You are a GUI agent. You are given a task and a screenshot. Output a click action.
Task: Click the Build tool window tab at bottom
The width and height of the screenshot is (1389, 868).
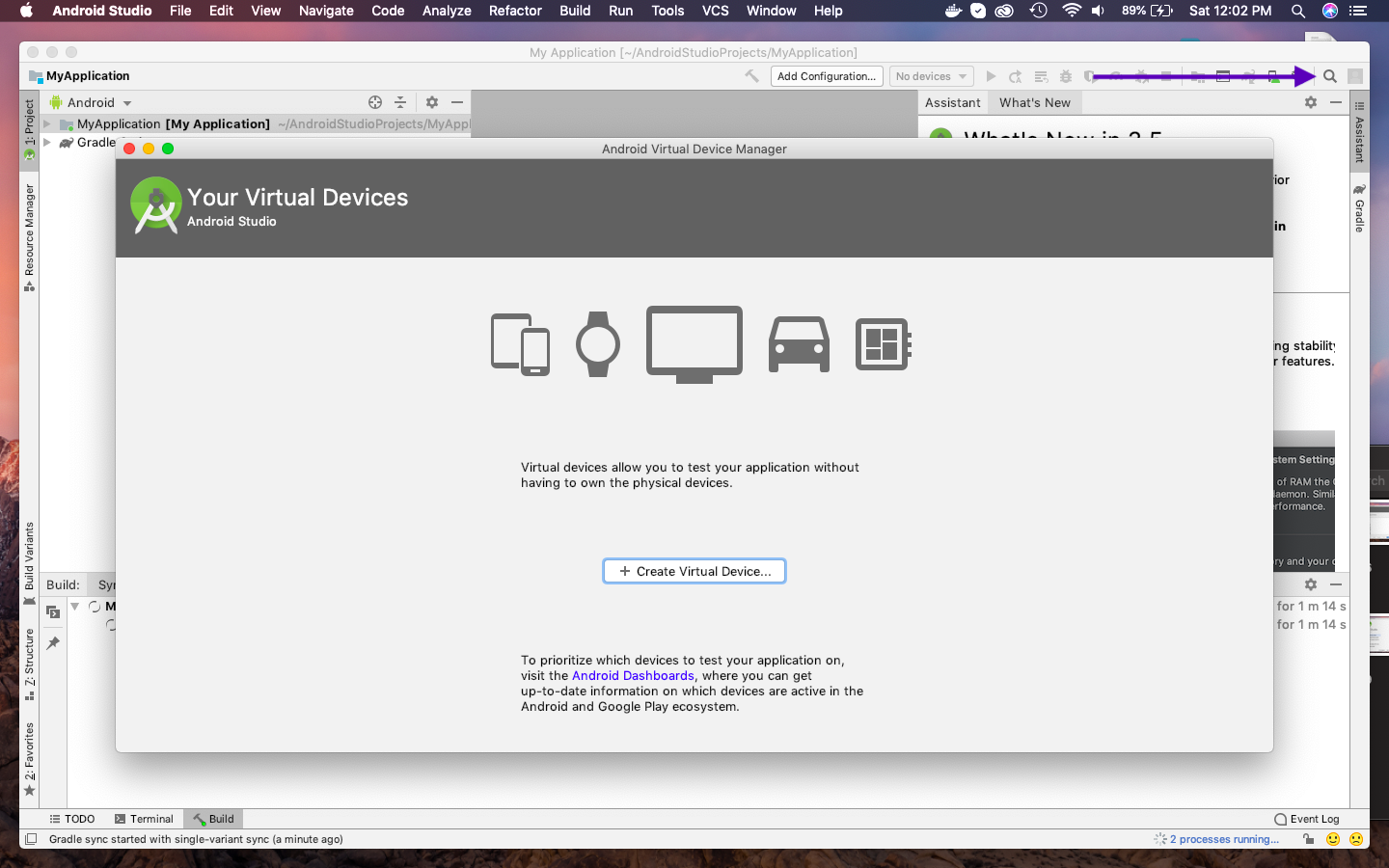213,819
